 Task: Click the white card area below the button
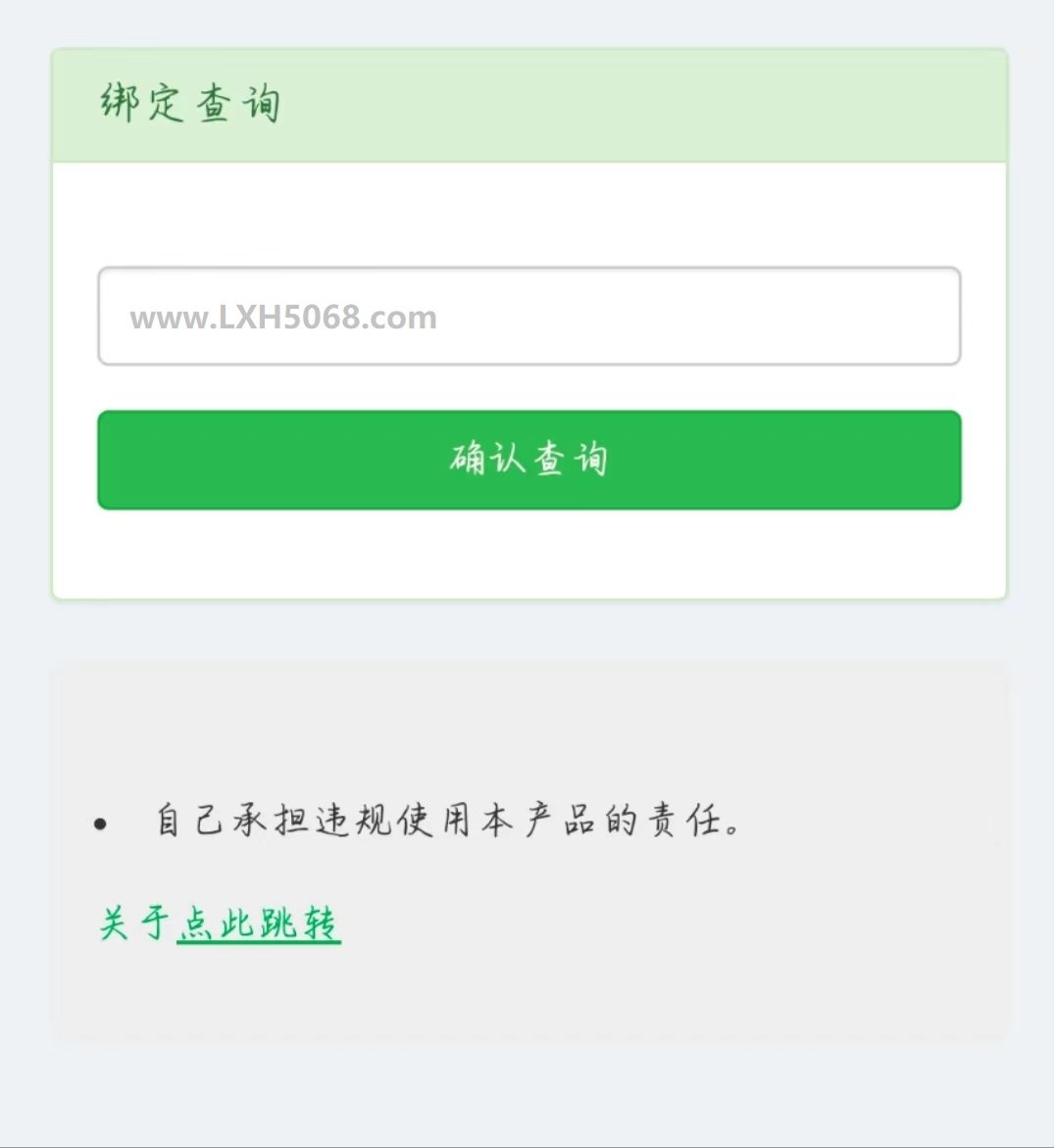click(528, 553)
